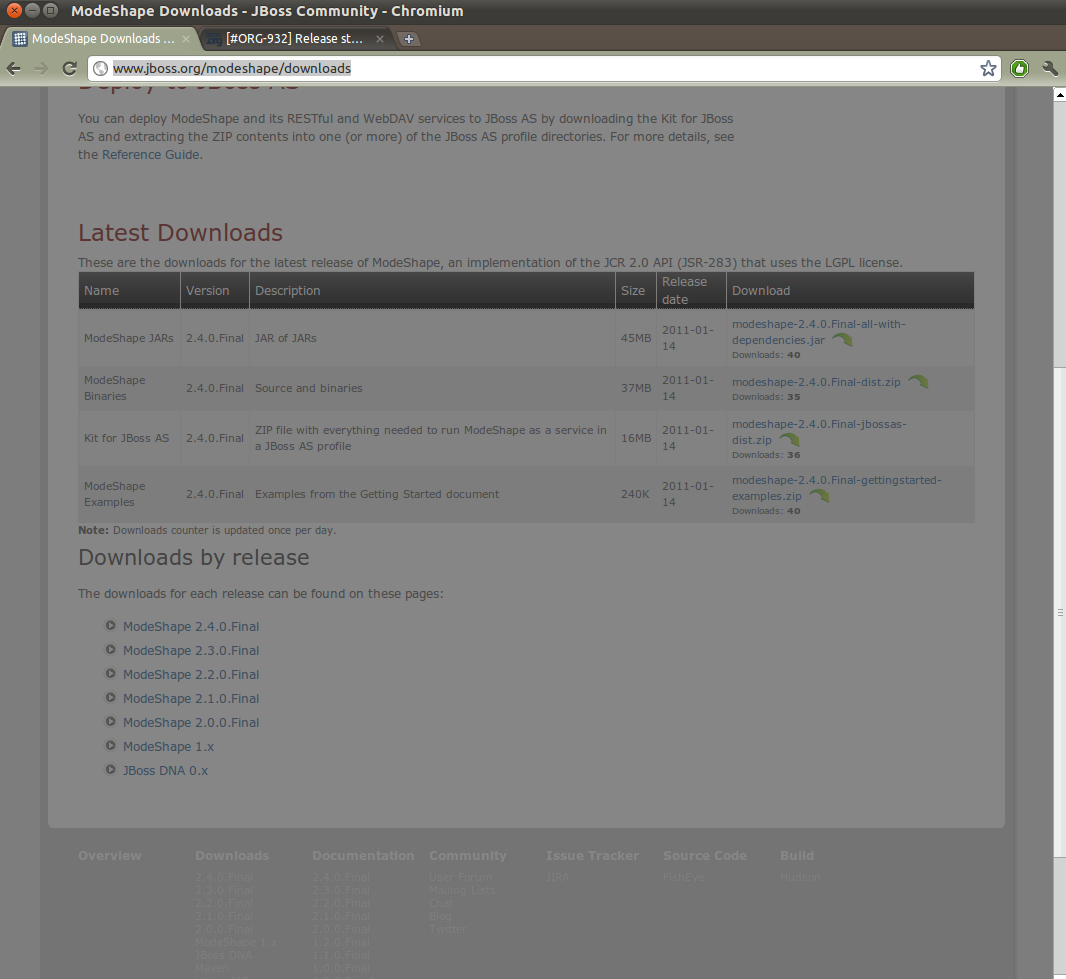This screenshot has width=1066, height=979.
Task: Download modeshape-2.4.0.Final-dist.zip
Action: click(x=816, y=382)
